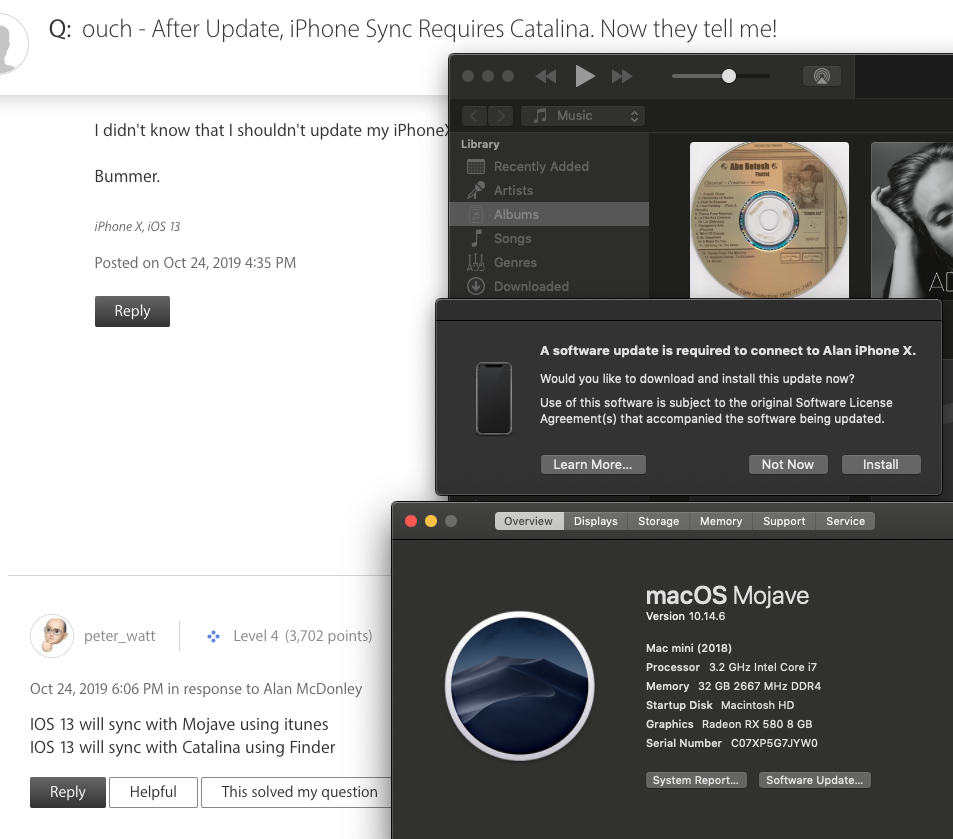Close the About This Mac window
The image size is (953, 839).
pyautogui.click(x=411, y=521)
